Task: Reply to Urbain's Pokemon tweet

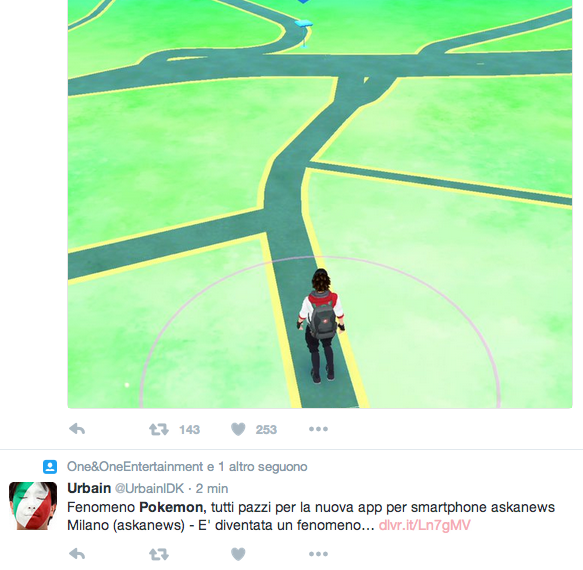Action: click(x=77, y=554)
